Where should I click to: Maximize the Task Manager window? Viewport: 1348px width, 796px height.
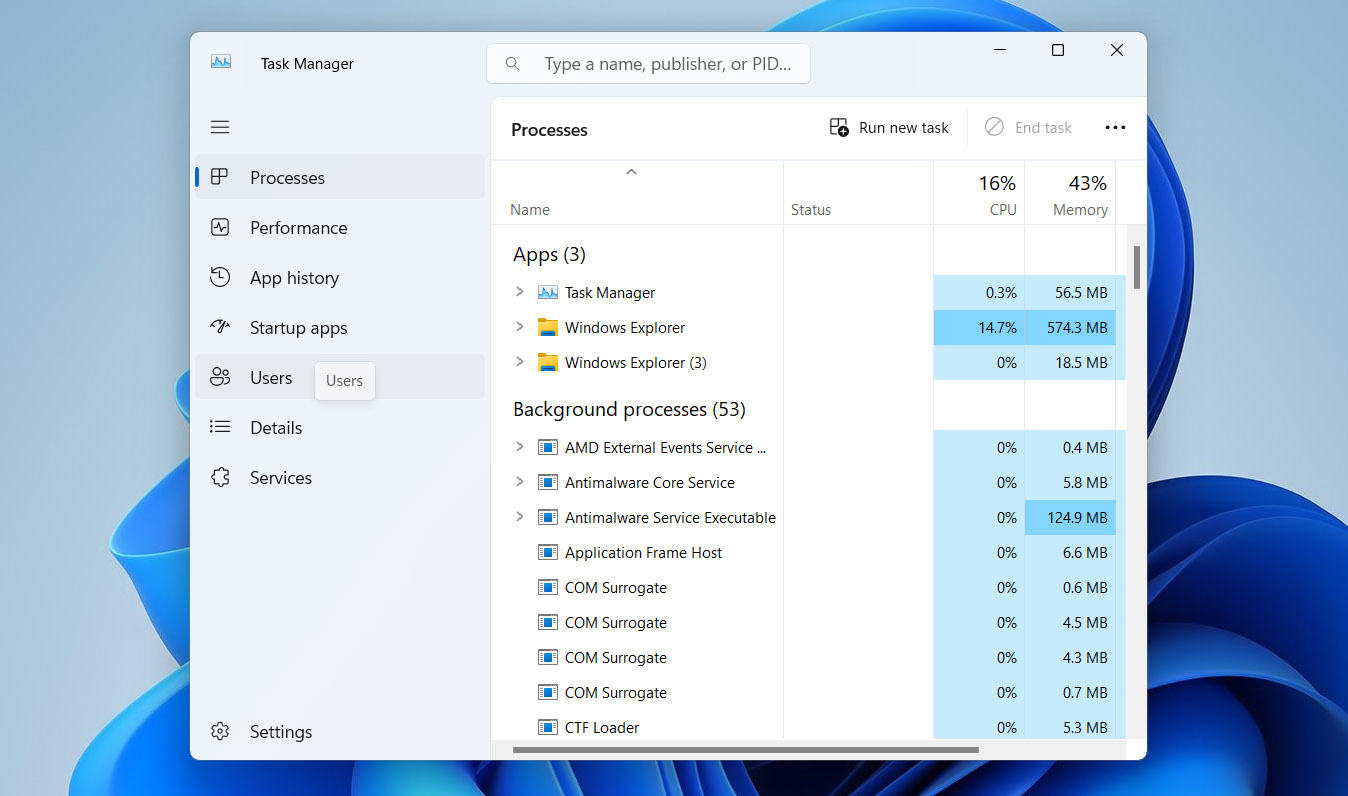pos(1057,50)
